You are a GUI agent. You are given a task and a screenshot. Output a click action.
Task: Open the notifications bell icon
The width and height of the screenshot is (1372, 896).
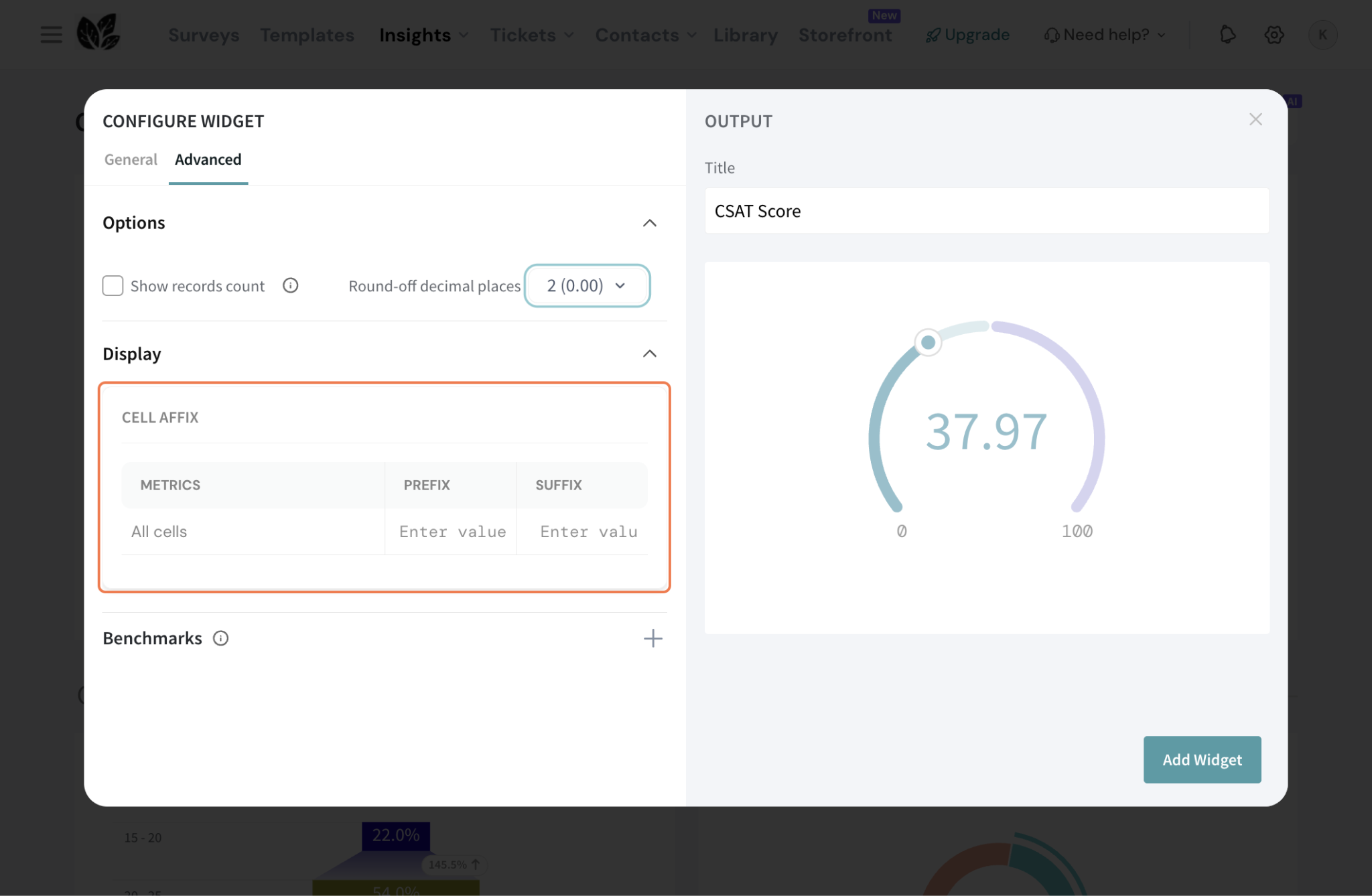point(1227,34)
